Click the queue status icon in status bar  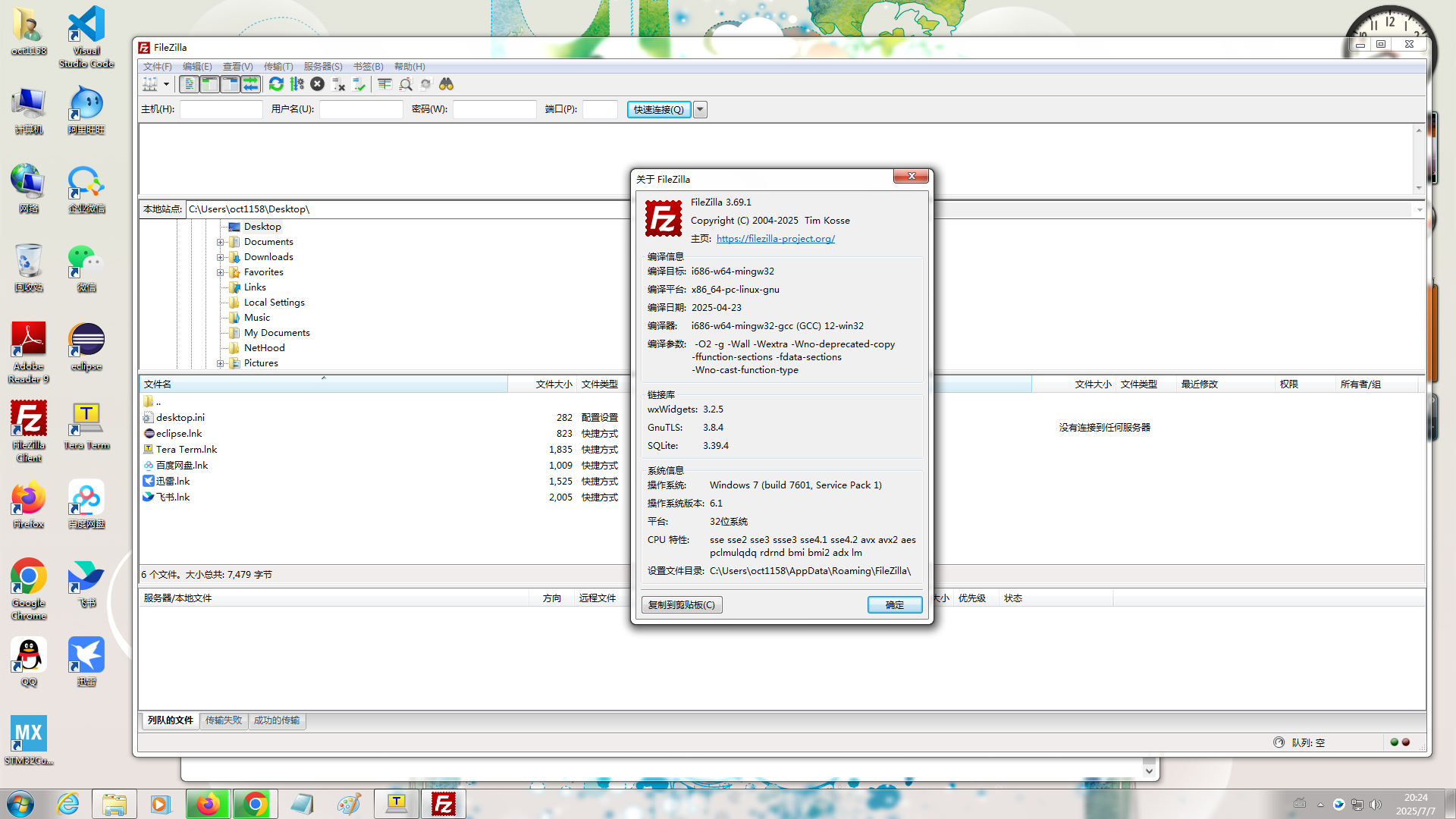(x=1279, y=742)
